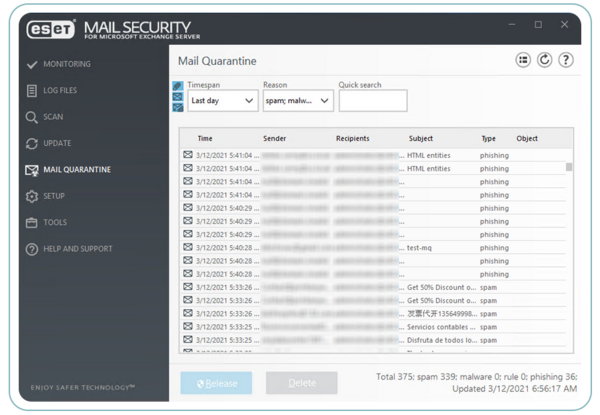Image resolution: width=600 pixels, height=415 pixels.
Task: Click the Scan magnifier icon
Action: tap(31, 117)
